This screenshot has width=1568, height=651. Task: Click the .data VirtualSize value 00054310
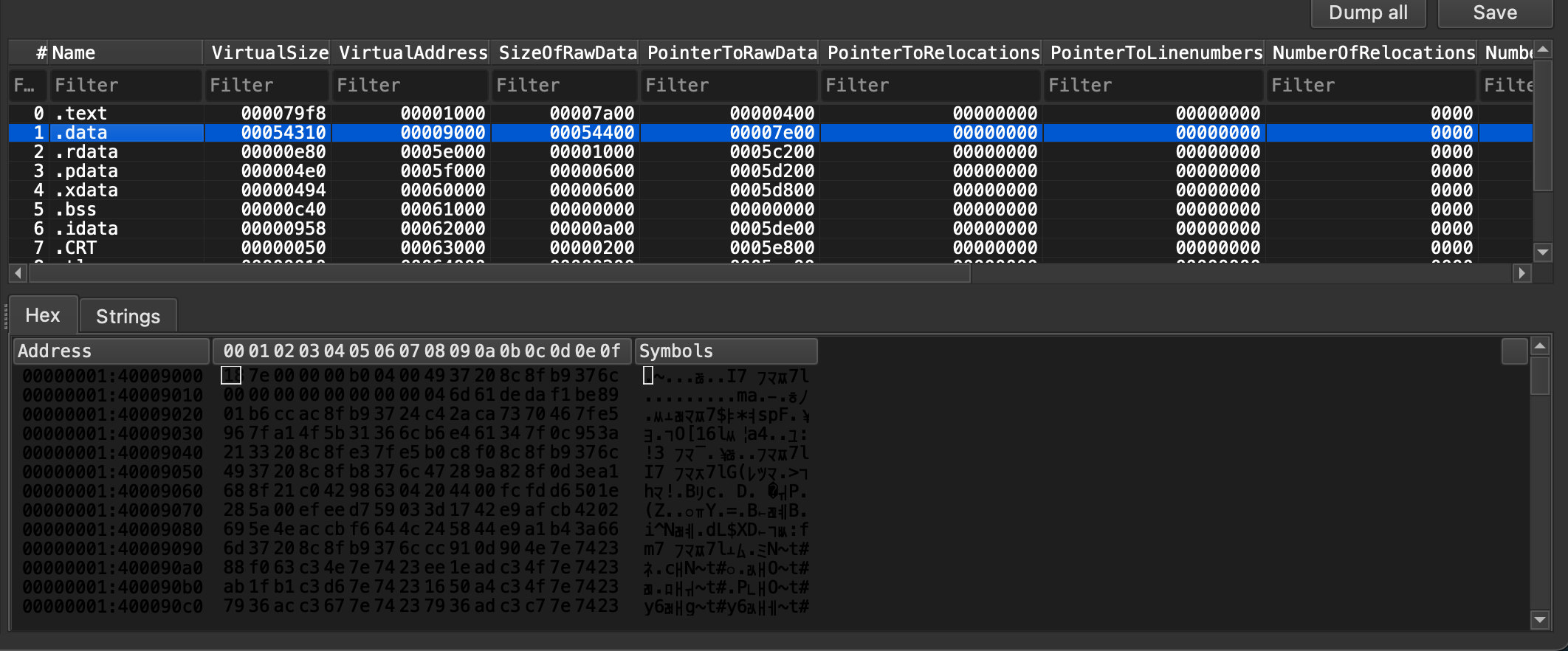pyautogui.click(x=283, y=133)
